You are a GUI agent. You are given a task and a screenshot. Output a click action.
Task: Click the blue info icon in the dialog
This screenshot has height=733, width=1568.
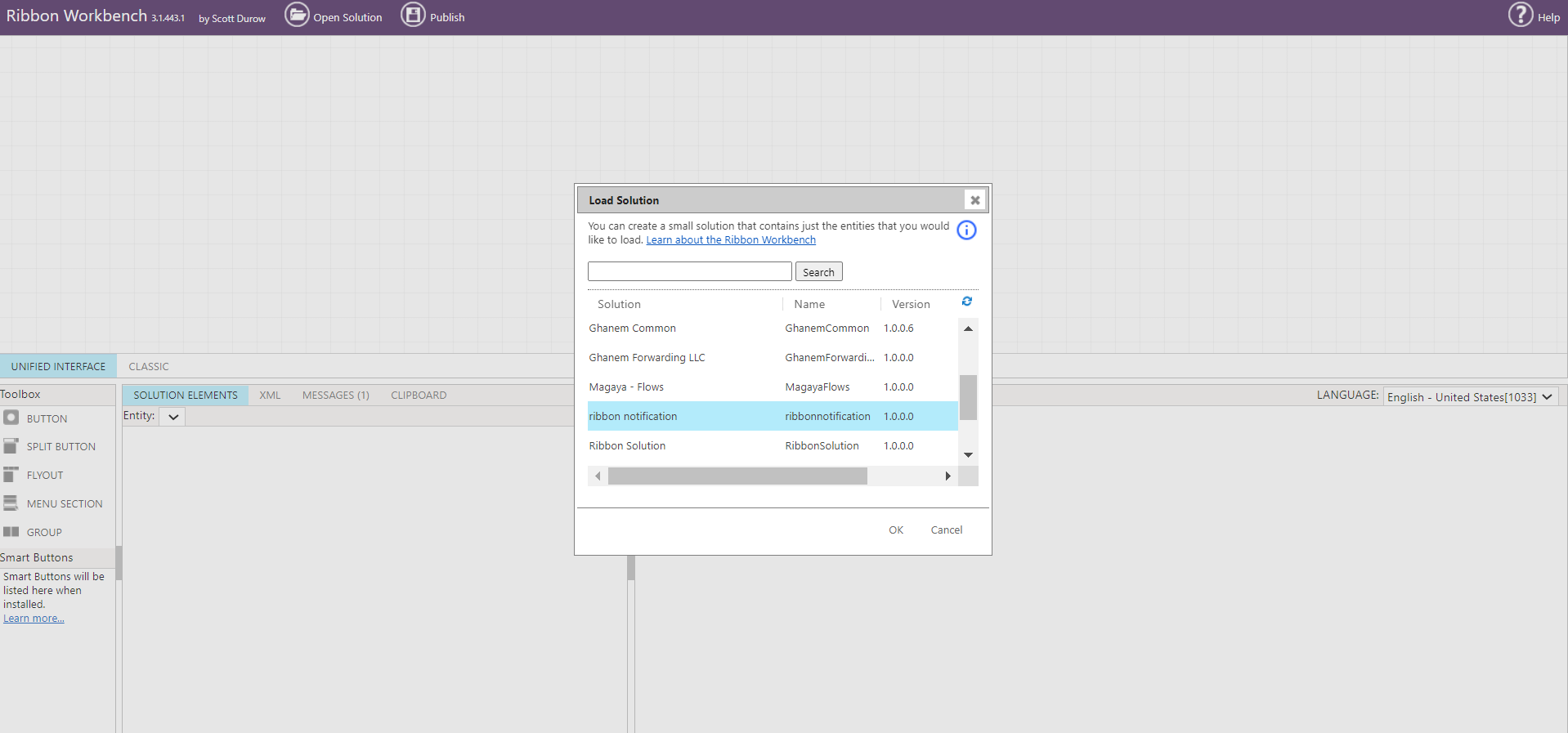point(966,230)
